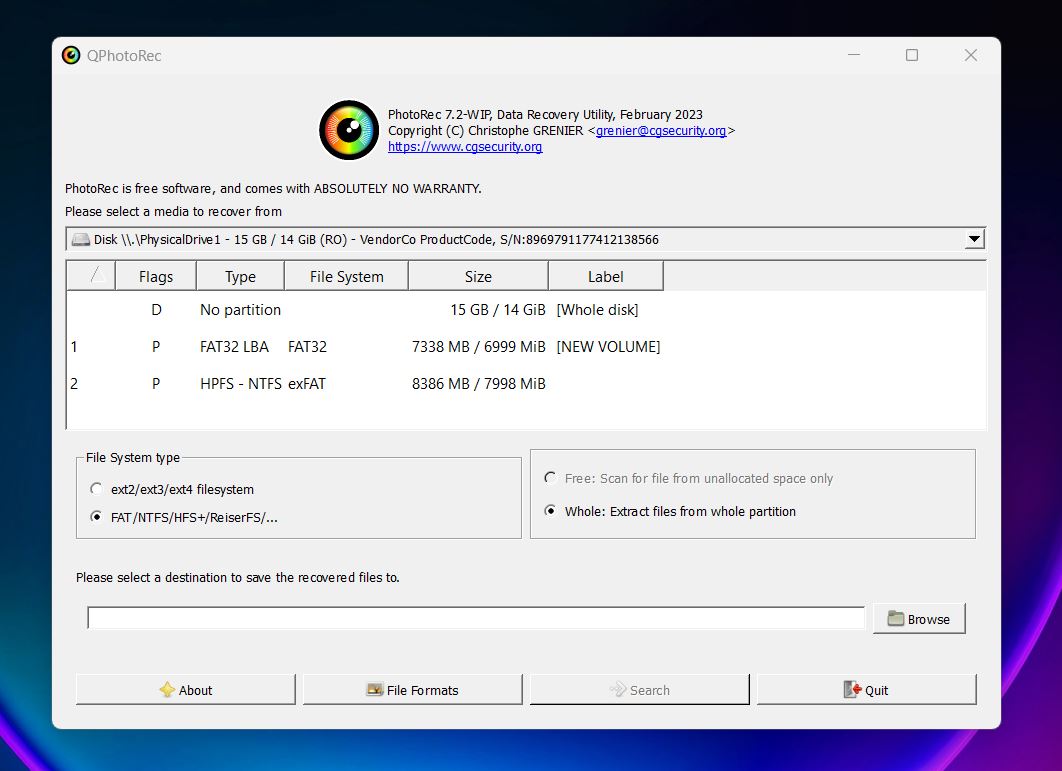Click the [Whole disk] label cell
Viewport: 1062px width, 771px height.
coord(597,310)
